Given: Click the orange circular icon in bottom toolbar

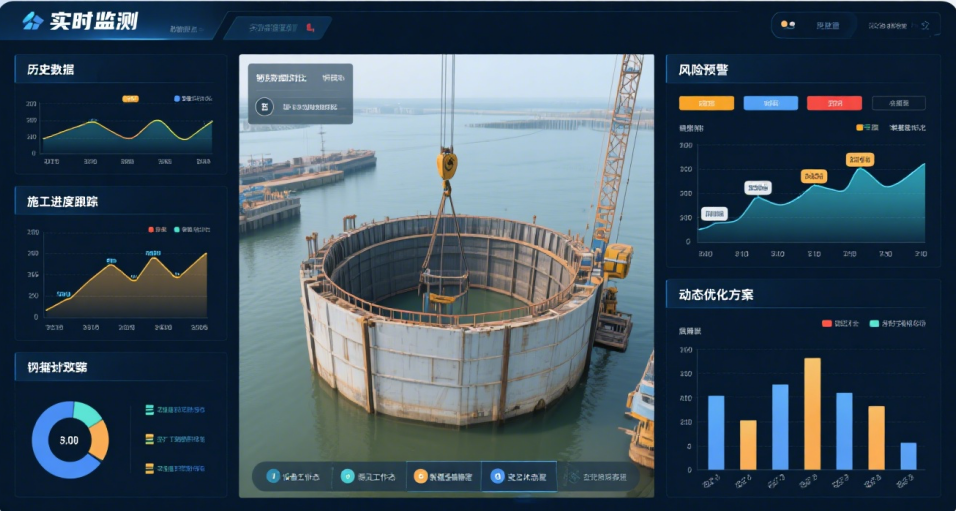Looking at the screenshot, I should (x=421, y=477).
